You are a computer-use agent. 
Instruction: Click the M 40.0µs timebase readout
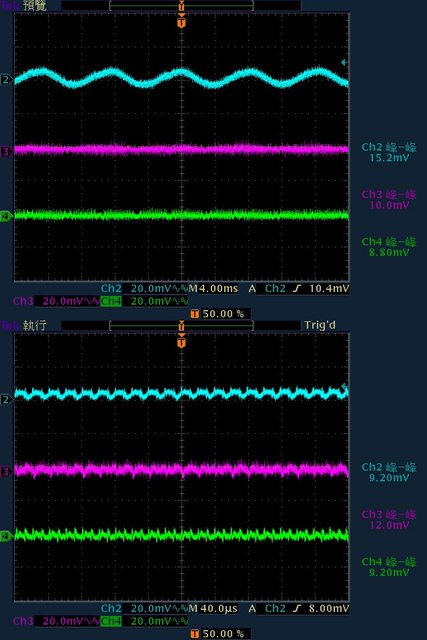coord(213,609)
